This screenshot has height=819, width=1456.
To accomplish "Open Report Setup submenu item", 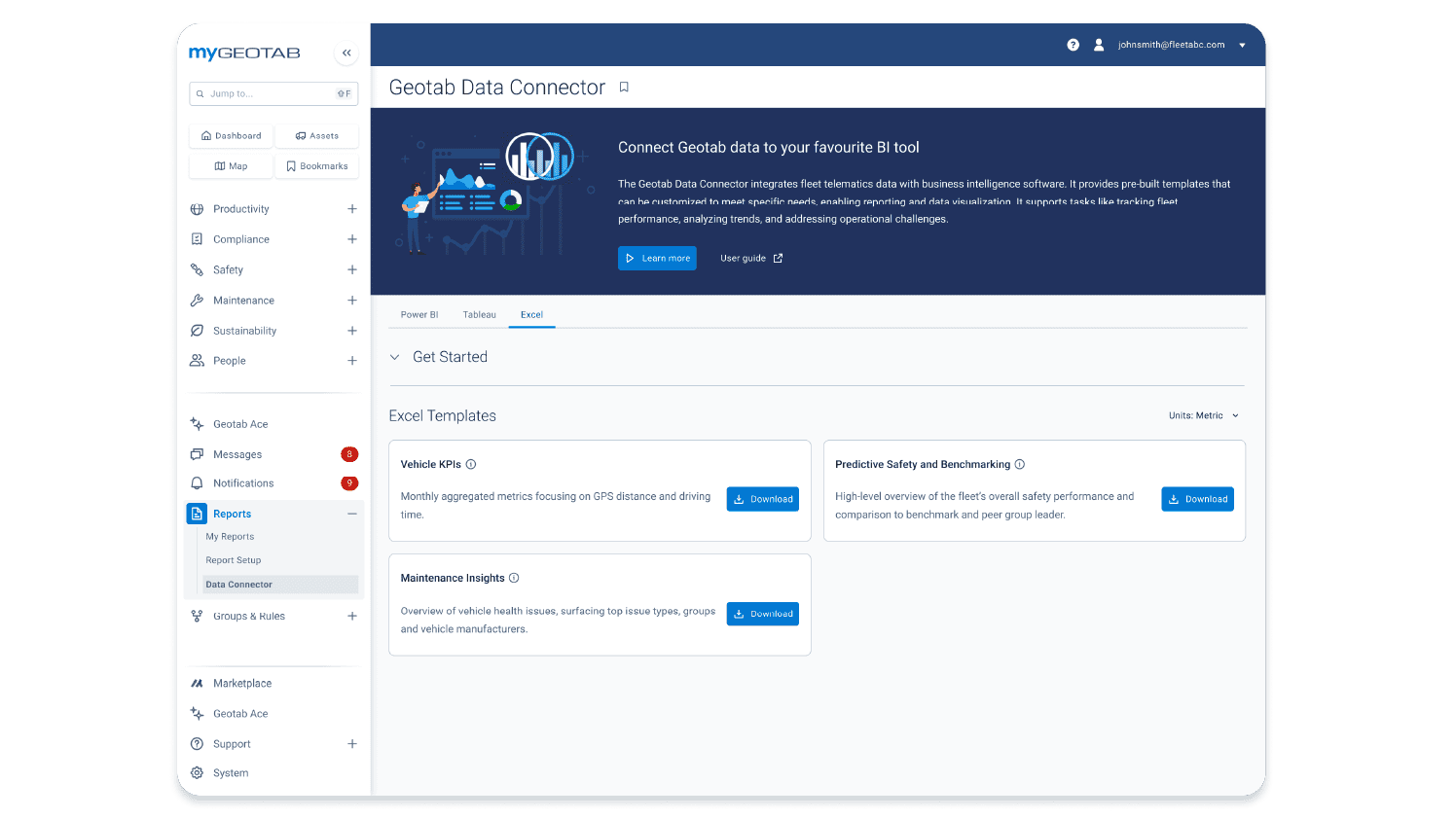I will (x=234, y=560).
